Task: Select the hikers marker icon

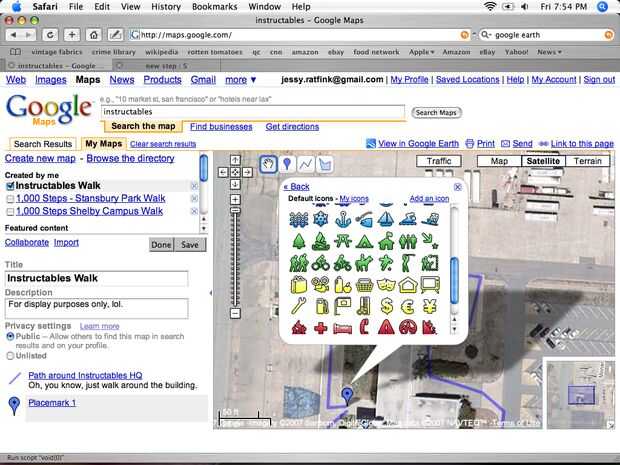Action: (299, 263)
